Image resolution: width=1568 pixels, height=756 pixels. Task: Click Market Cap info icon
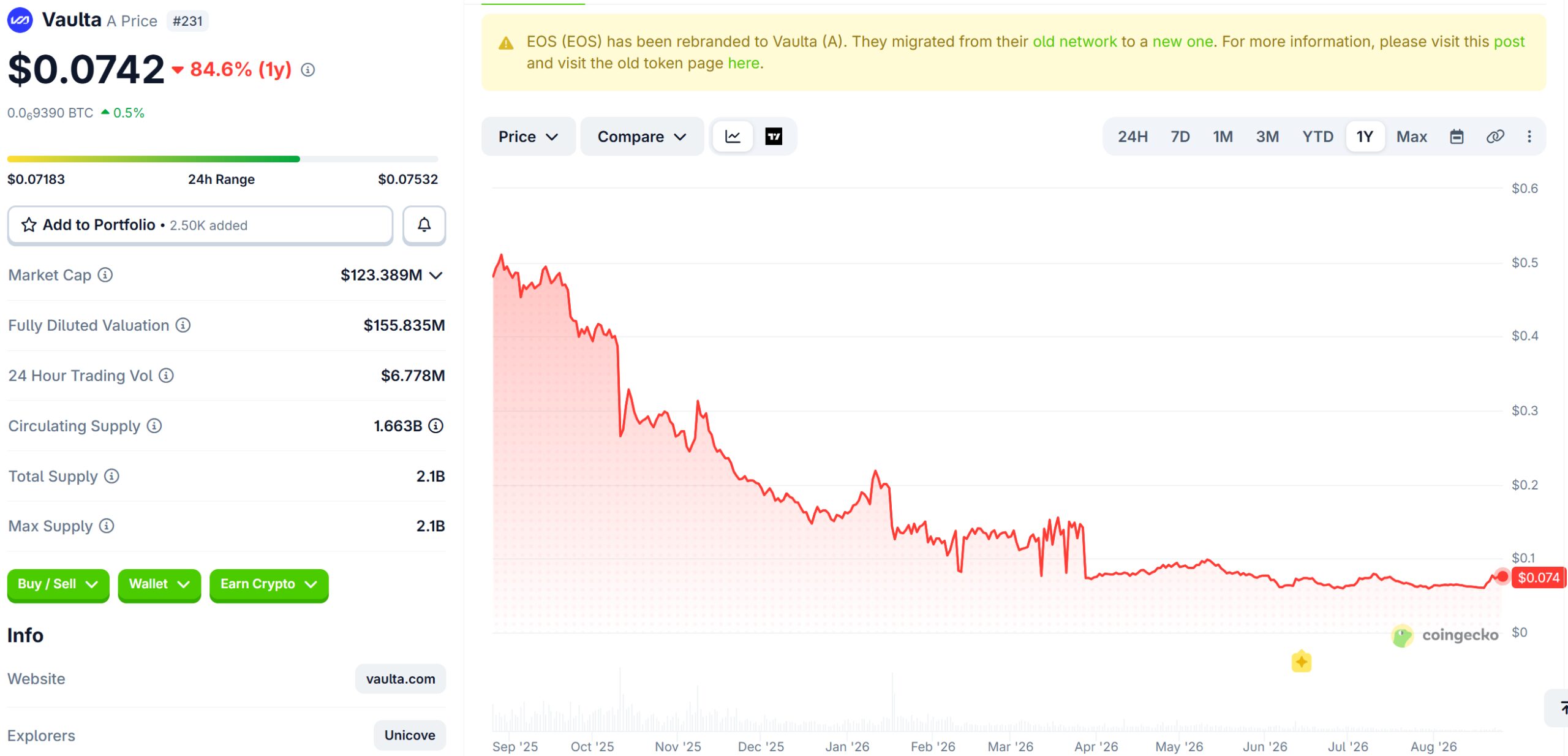[105, 275]
